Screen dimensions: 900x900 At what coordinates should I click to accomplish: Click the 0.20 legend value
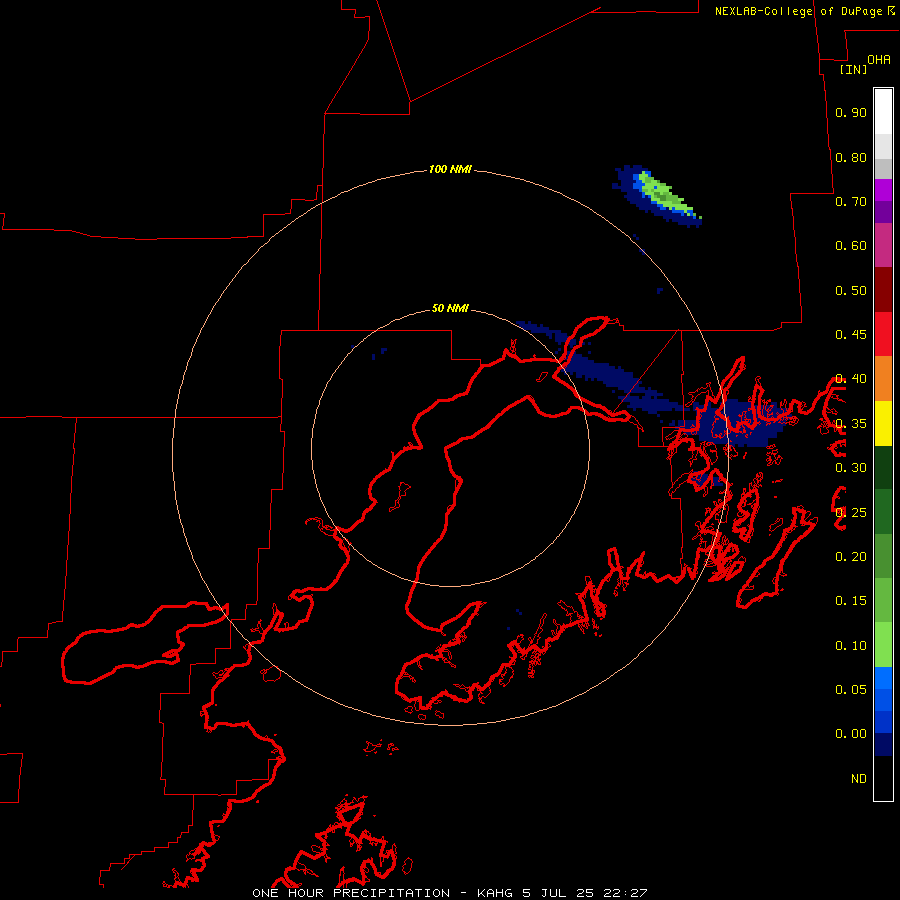coord(851,557)
